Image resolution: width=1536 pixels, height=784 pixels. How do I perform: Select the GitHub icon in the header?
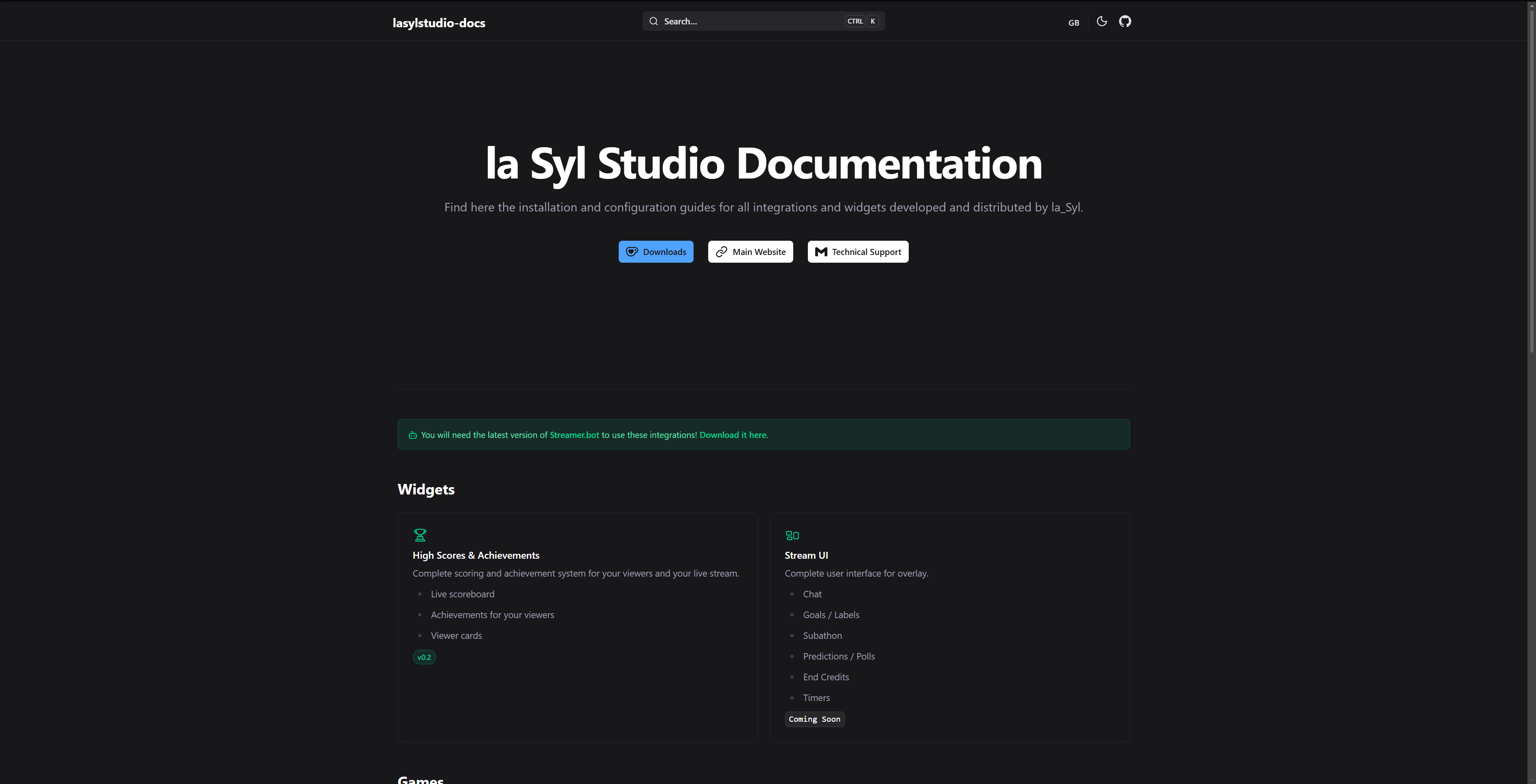coord(1125,21)
